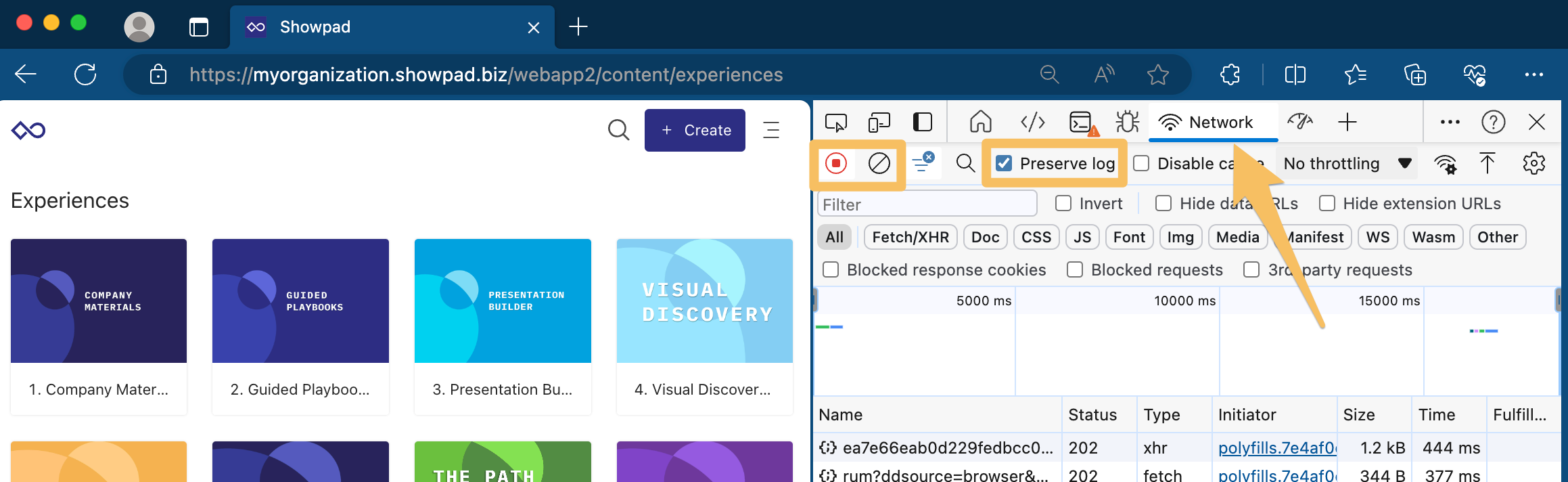Filter requests by CSS
Screen dimensions: 1568x482
[x=1036, y=238]
